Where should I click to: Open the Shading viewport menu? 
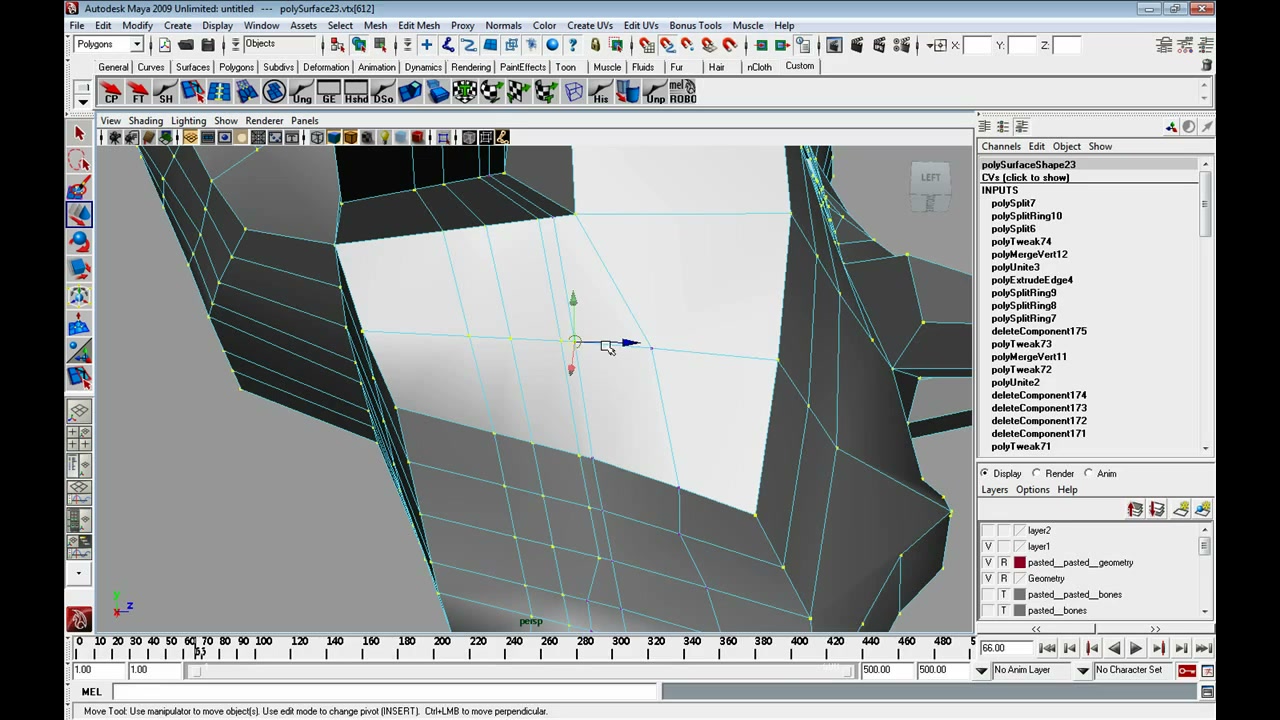coord(146,120)
